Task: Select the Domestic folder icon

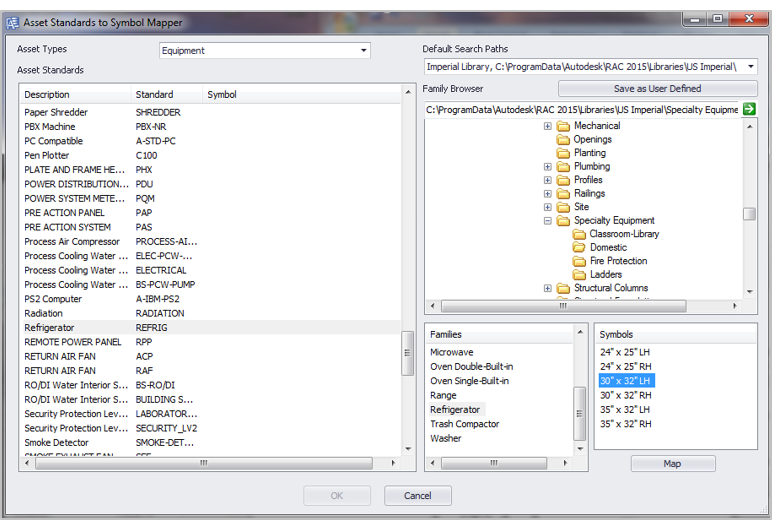Action: pyautogui.click(x=580, y=247)
